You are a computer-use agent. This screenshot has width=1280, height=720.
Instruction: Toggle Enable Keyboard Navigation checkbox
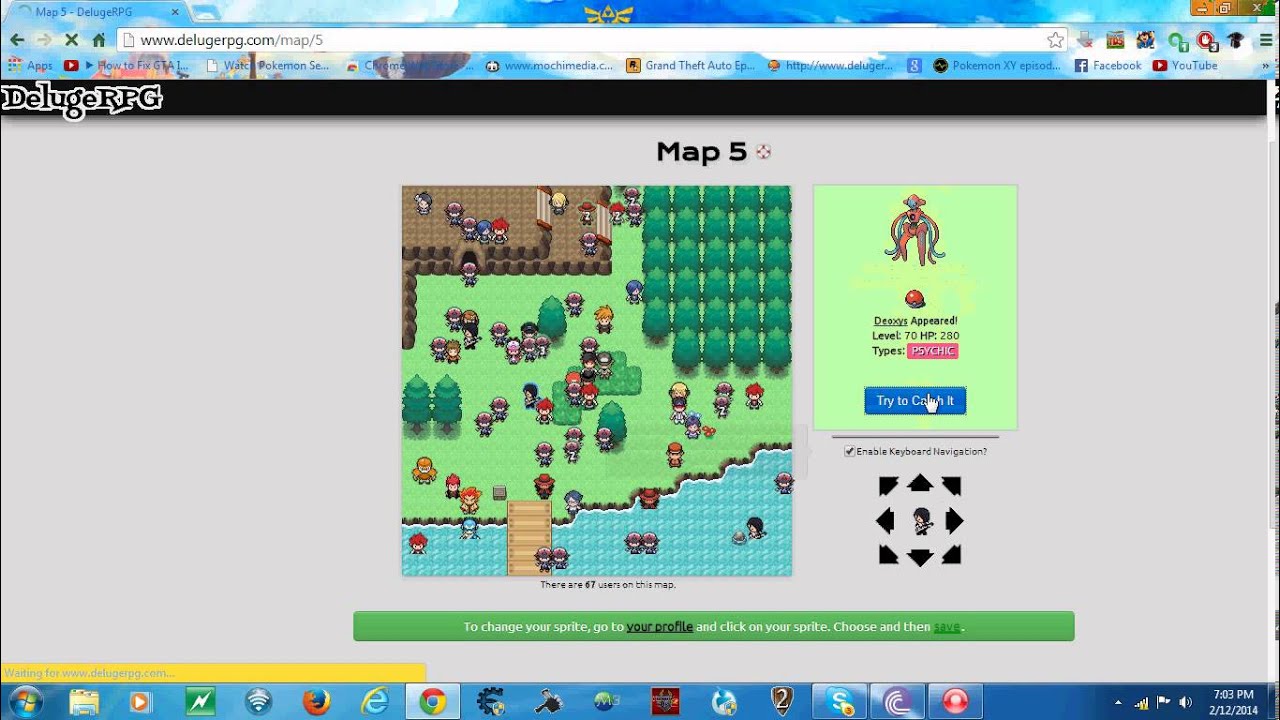849,452
